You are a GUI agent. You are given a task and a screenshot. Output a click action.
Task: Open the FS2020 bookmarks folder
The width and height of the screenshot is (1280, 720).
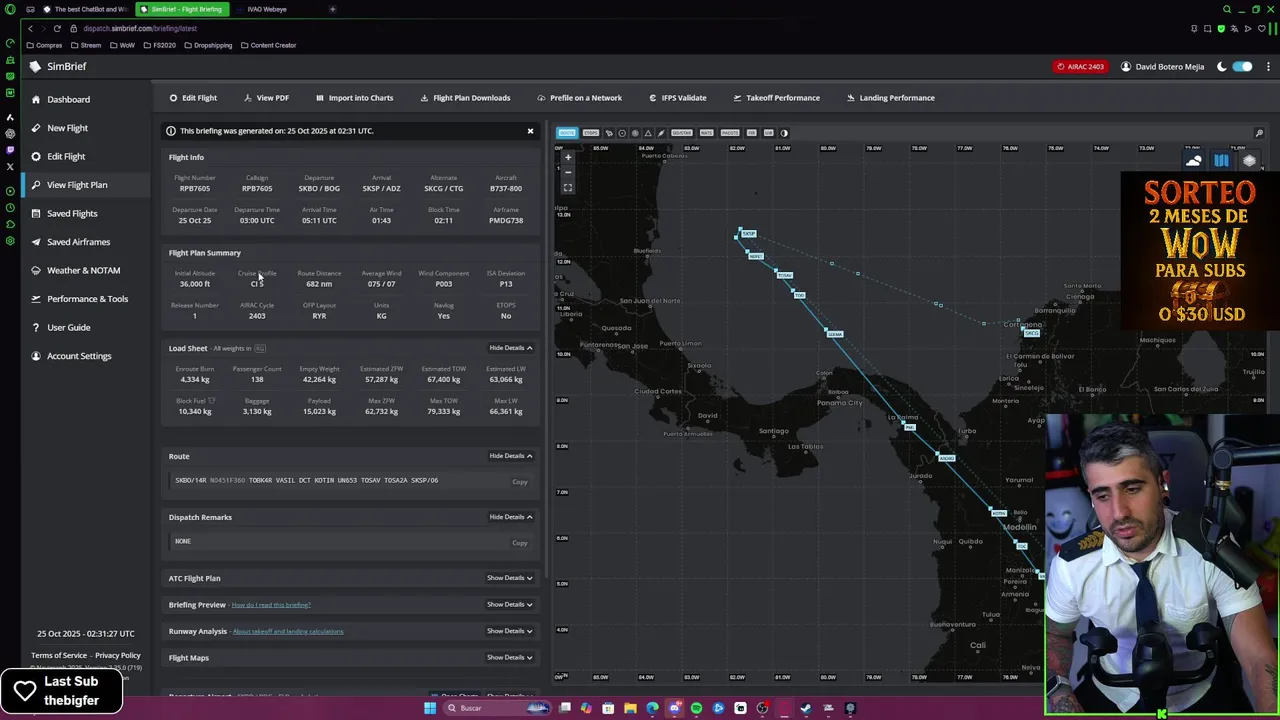point(160,45)
